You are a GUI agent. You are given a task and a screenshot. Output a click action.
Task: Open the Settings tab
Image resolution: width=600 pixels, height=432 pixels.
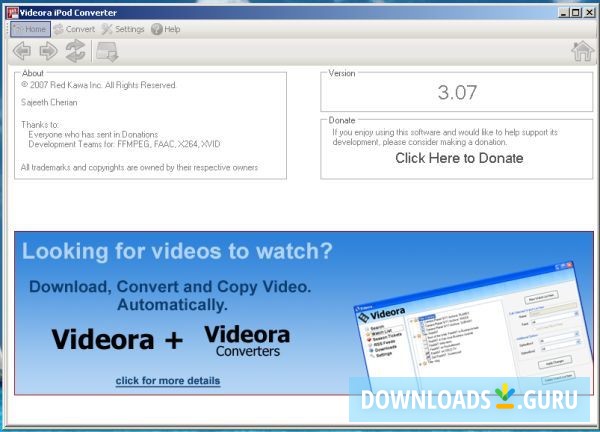pos(123,29)
